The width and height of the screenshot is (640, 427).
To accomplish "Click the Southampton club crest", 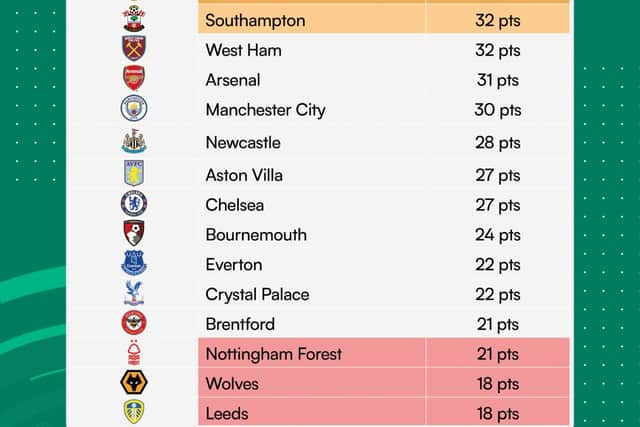I will (134, 18).
